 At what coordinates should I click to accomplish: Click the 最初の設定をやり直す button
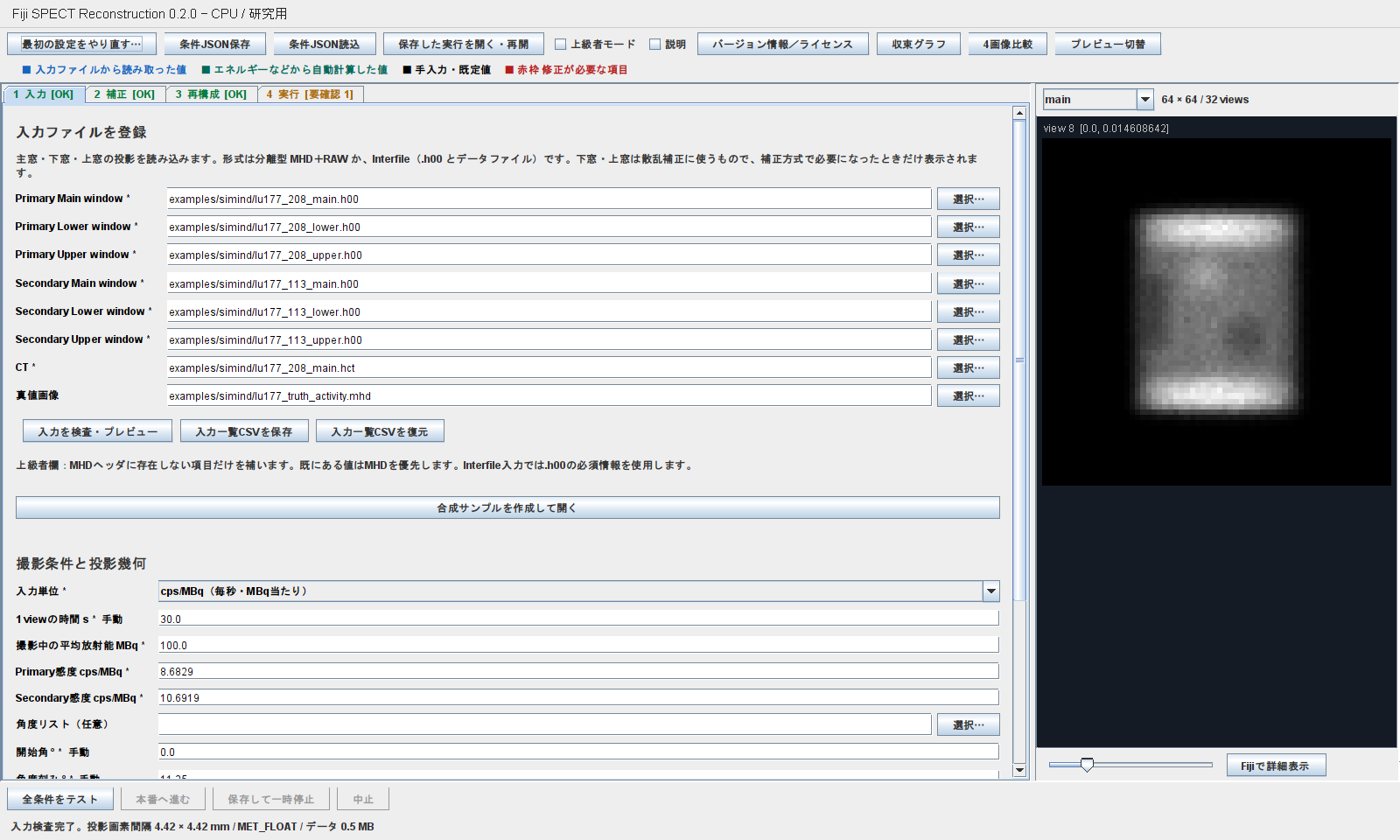click(x=81, y=44)
